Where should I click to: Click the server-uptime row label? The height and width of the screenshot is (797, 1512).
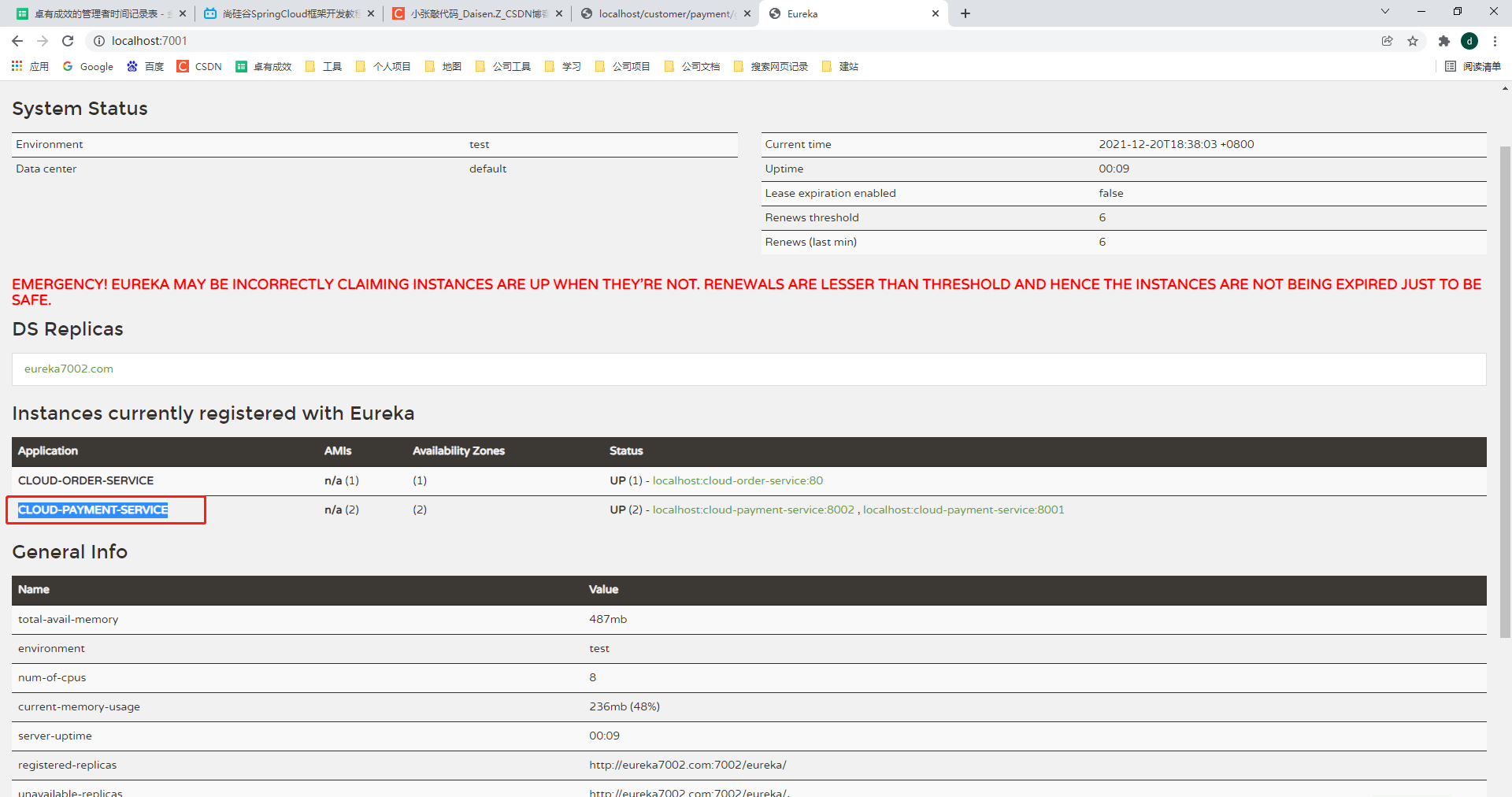coord(55,736)
